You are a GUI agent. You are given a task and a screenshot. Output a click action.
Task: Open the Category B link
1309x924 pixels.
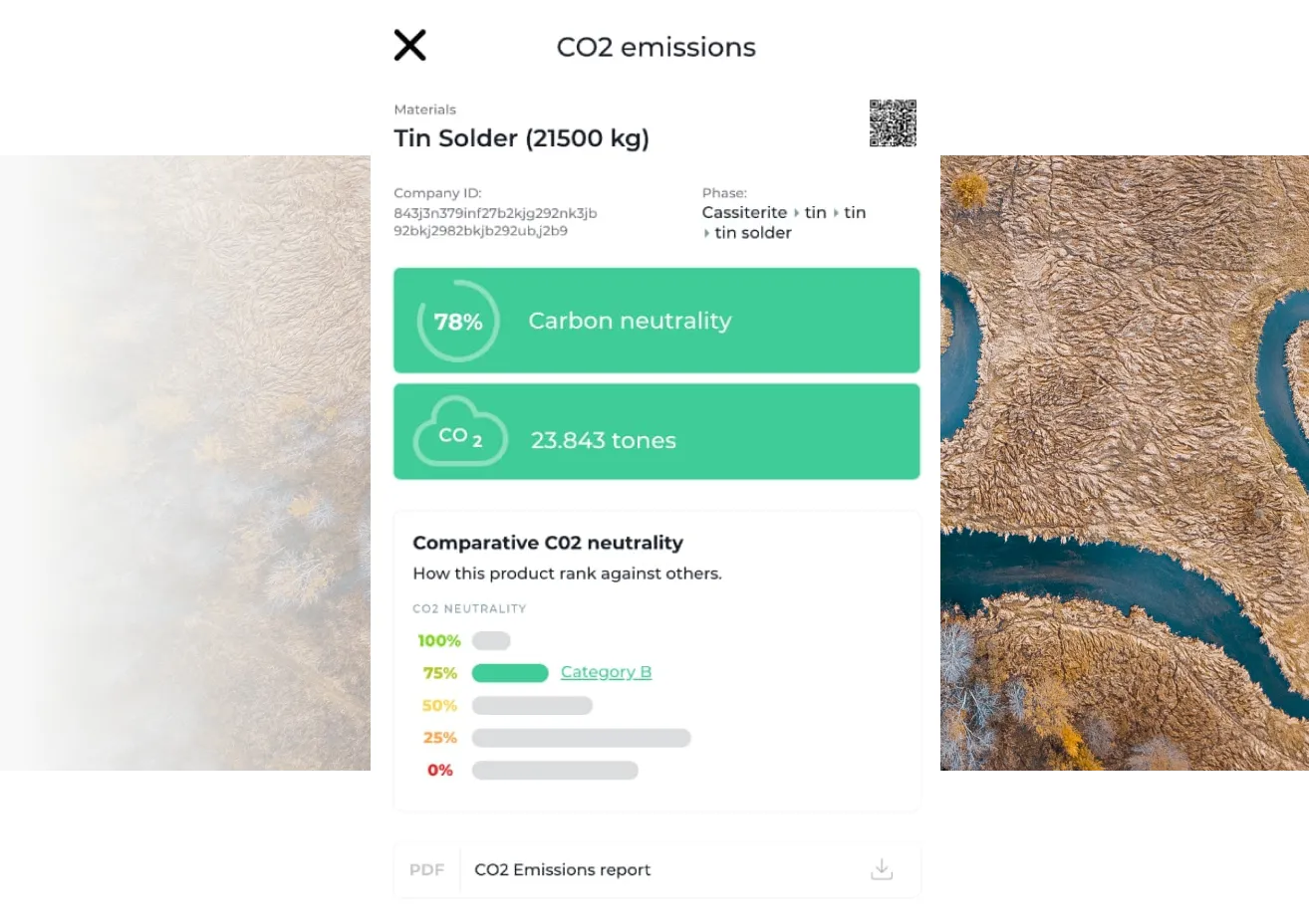pos(606,672)
